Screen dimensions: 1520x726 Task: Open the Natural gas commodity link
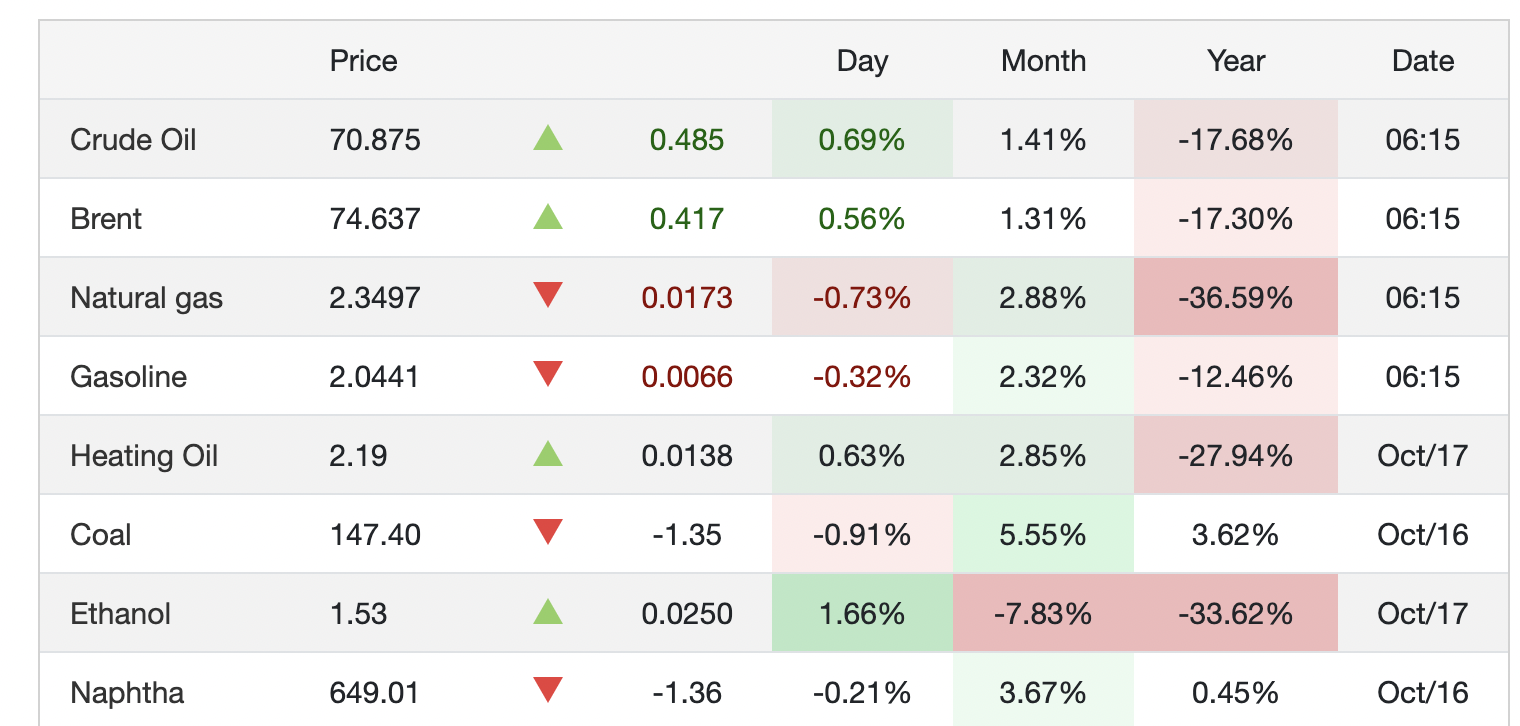point(147,297)
